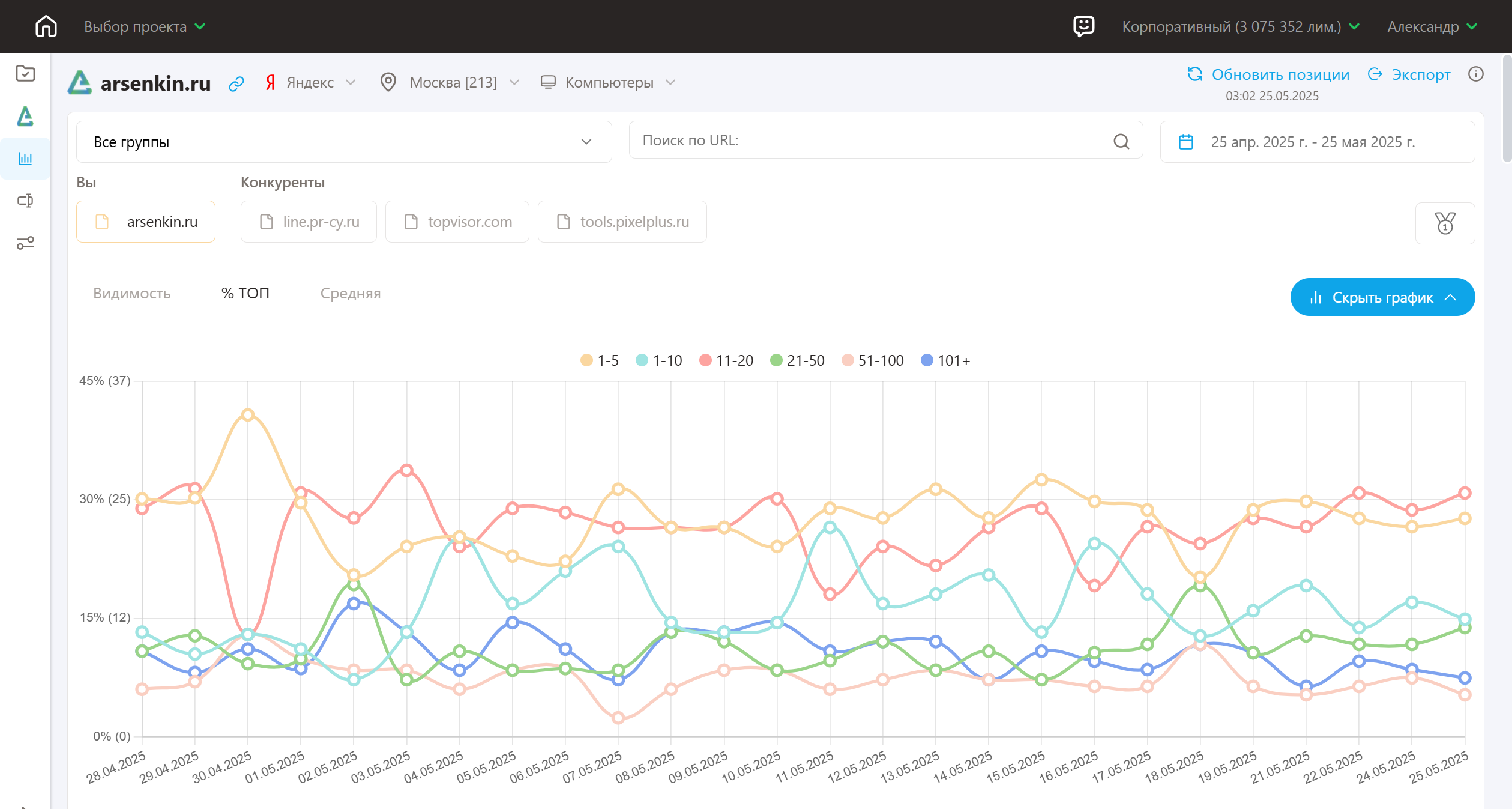The height and width of the screenshot is (809, 1512).
Task: Click the info circle icon near Экспорт
Action: (x=1475, y=74)
